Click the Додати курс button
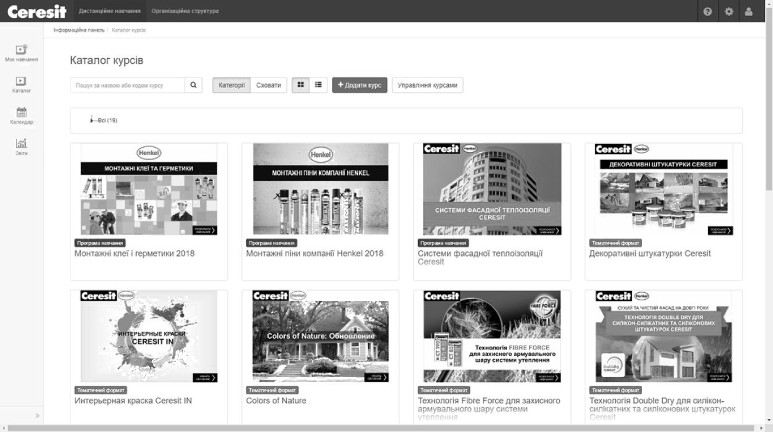 coord(359,85)
